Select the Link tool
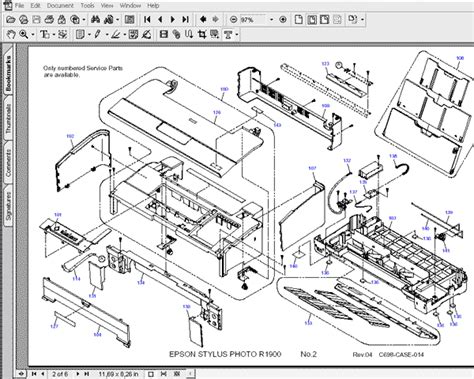The image size is (474, 379). coord(176,34)
